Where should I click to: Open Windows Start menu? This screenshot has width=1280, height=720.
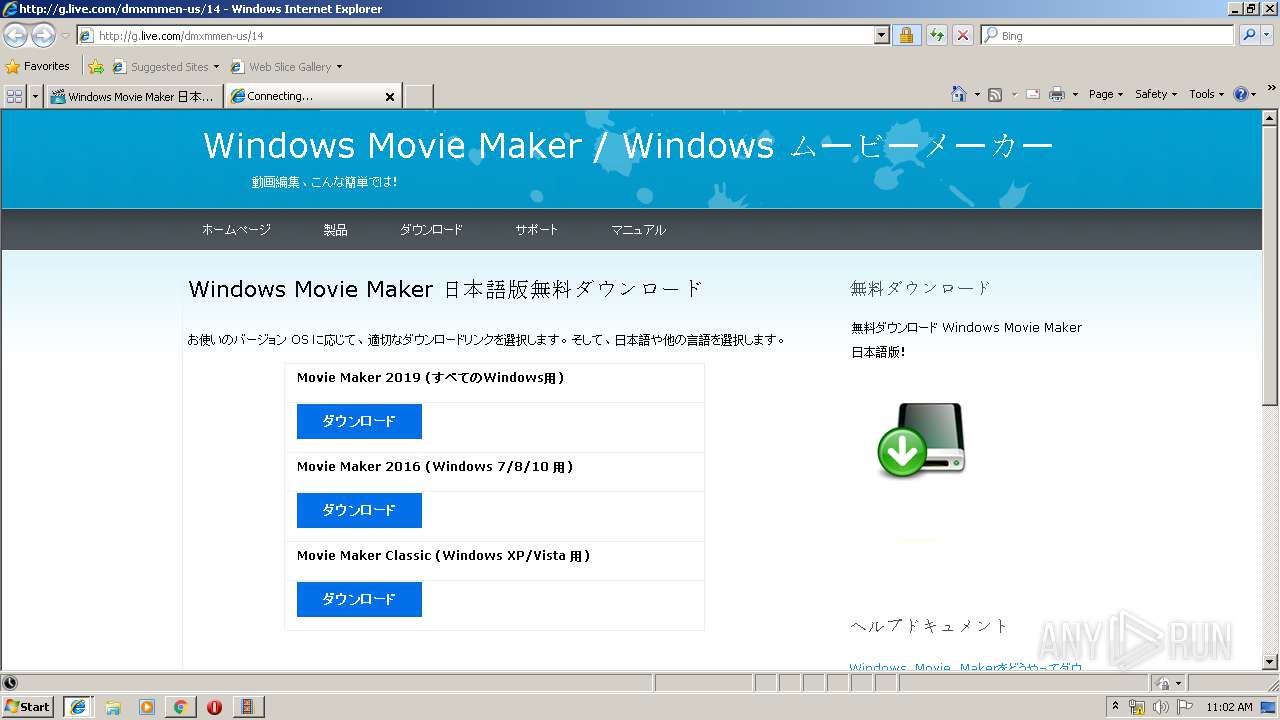pos(27,706)
